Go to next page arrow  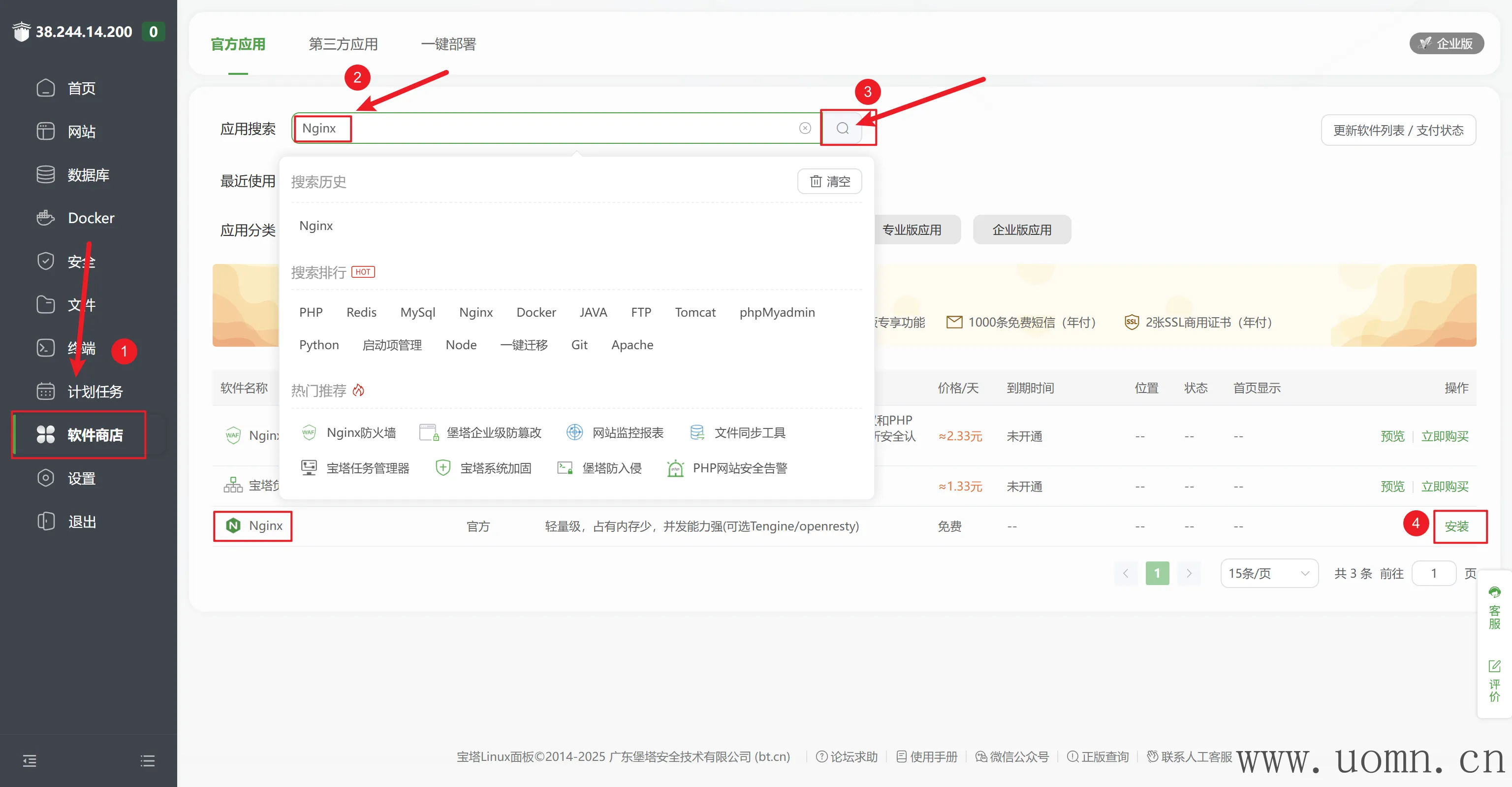1189,573
